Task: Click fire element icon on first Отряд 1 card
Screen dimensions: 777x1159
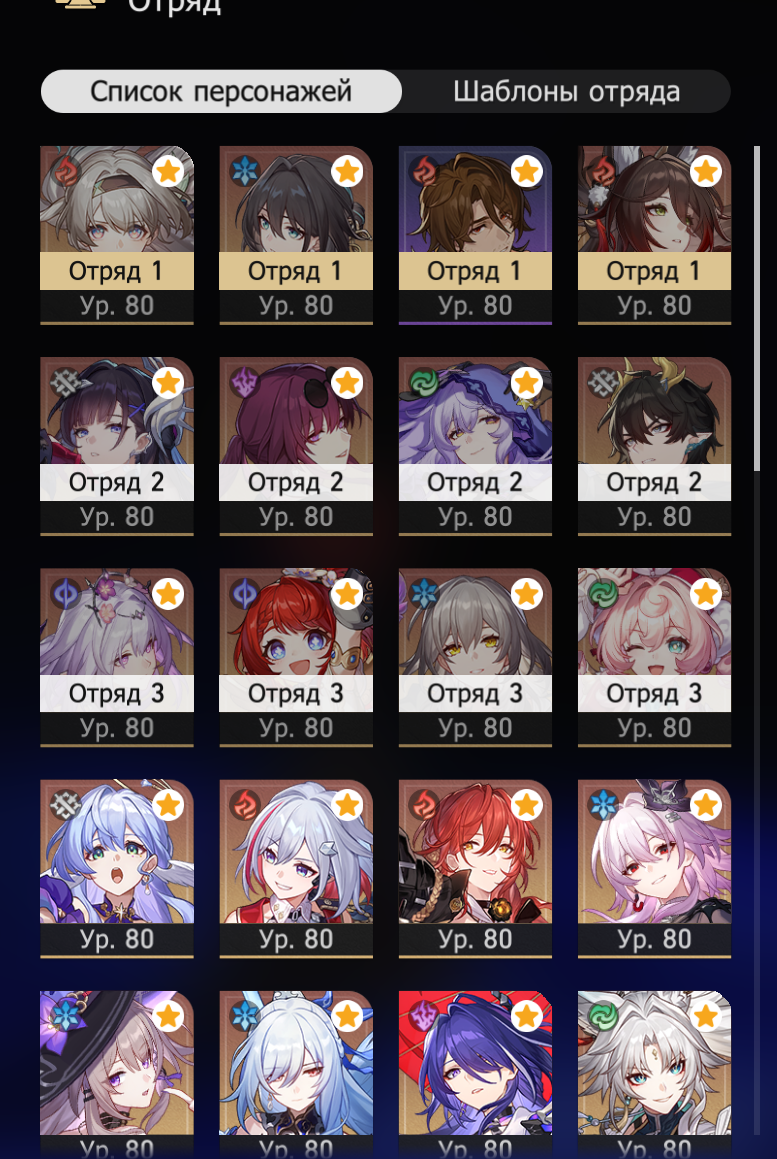Action: (66, 171)
